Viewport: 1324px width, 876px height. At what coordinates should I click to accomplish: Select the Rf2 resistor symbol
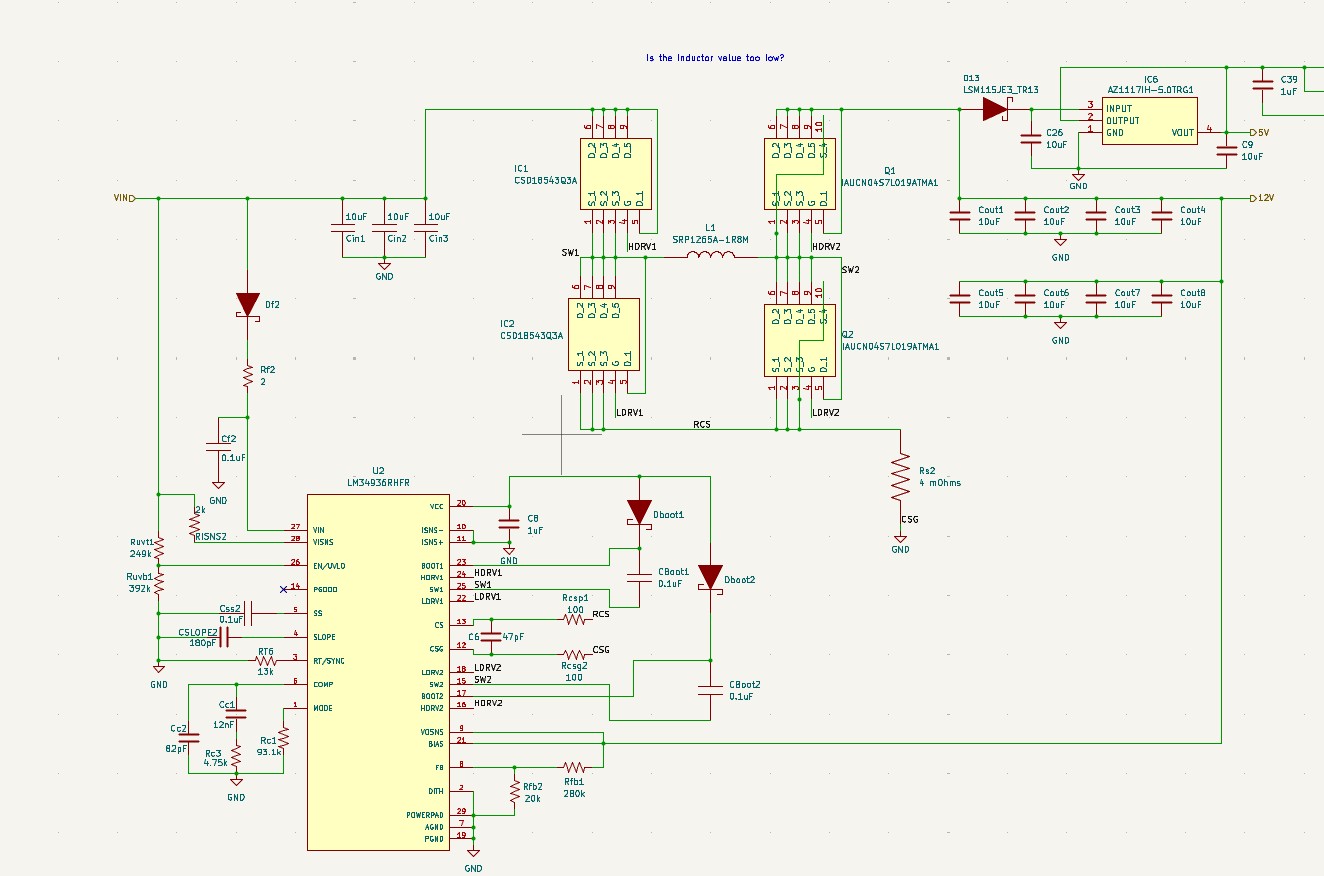tap(247, 376)
